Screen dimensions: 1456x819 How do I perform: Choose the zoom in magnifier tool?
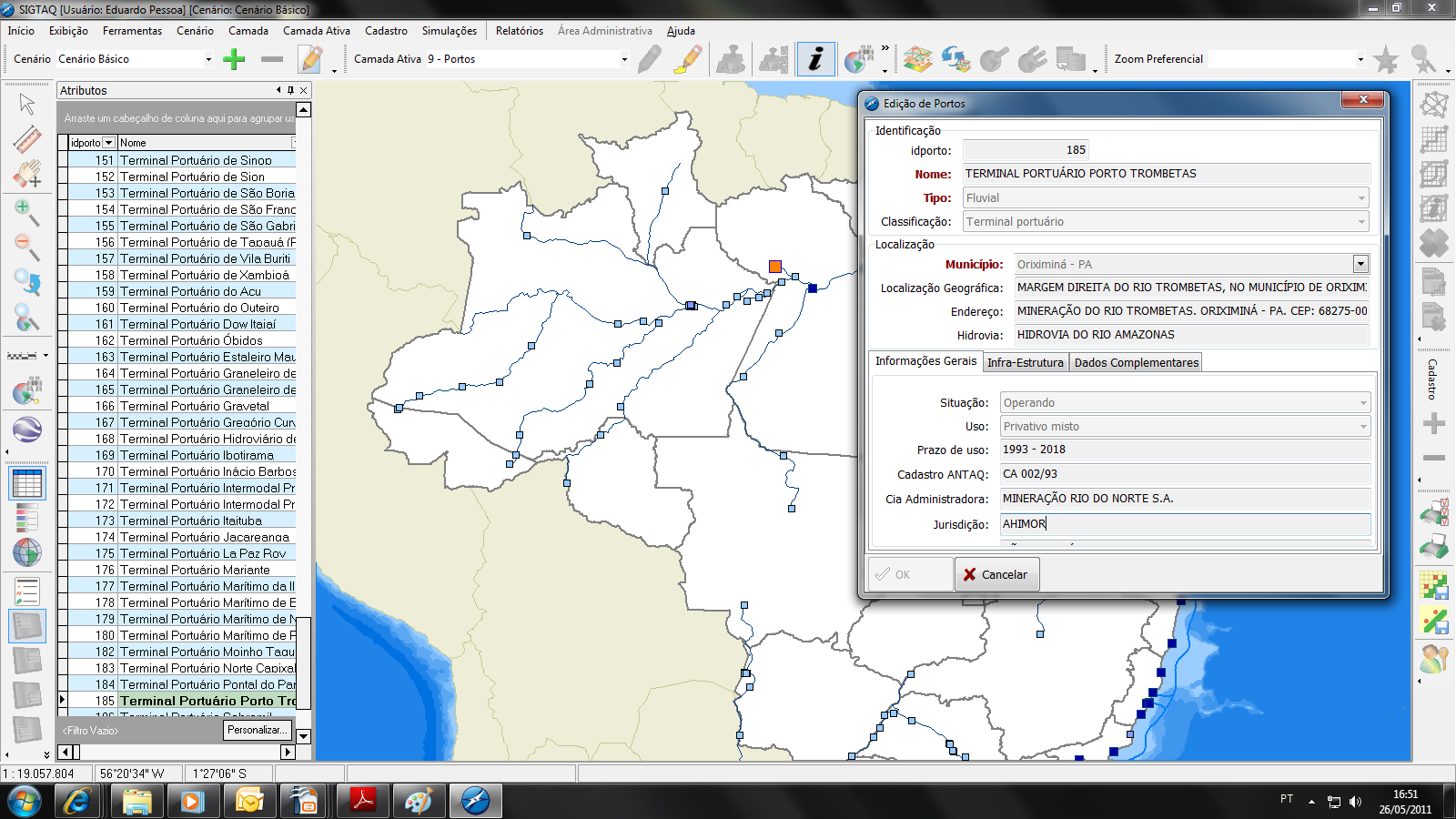(26, 212)
